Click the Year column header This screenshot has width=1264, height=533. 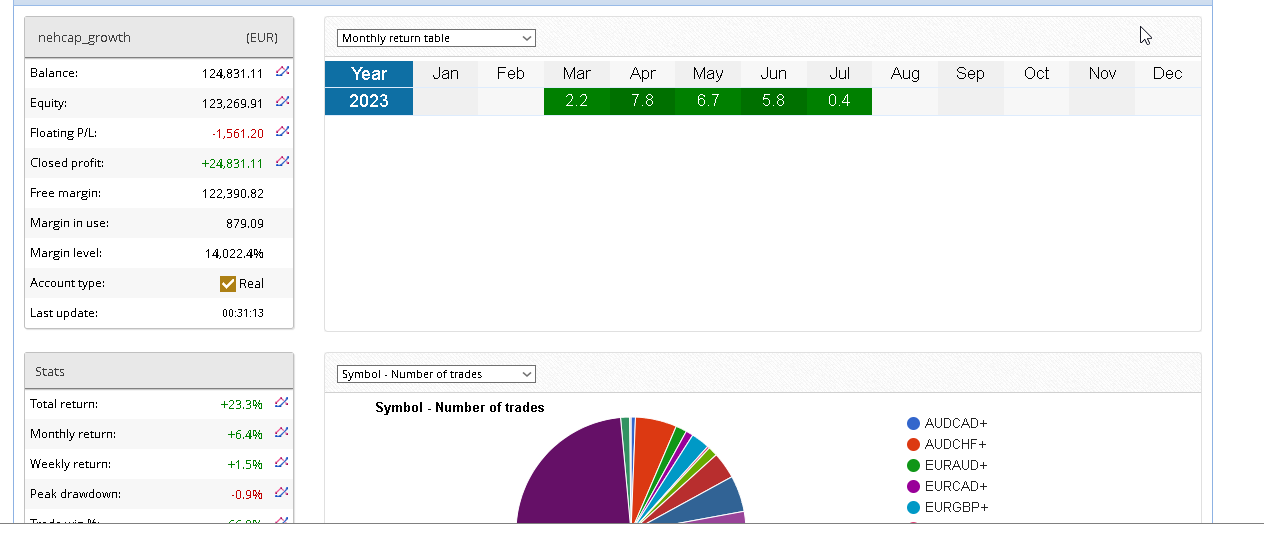tap(369, 74)
